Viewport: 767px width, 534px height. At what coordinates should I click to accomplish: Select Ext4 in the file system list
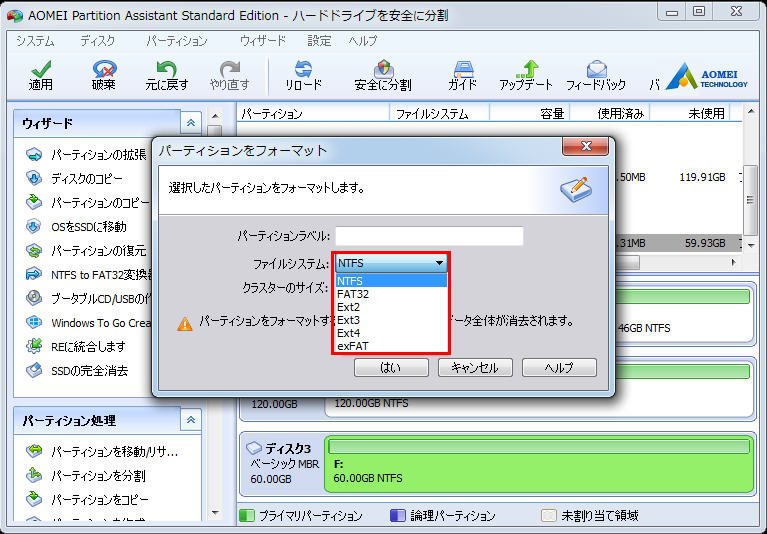click(x=391, y=333)
